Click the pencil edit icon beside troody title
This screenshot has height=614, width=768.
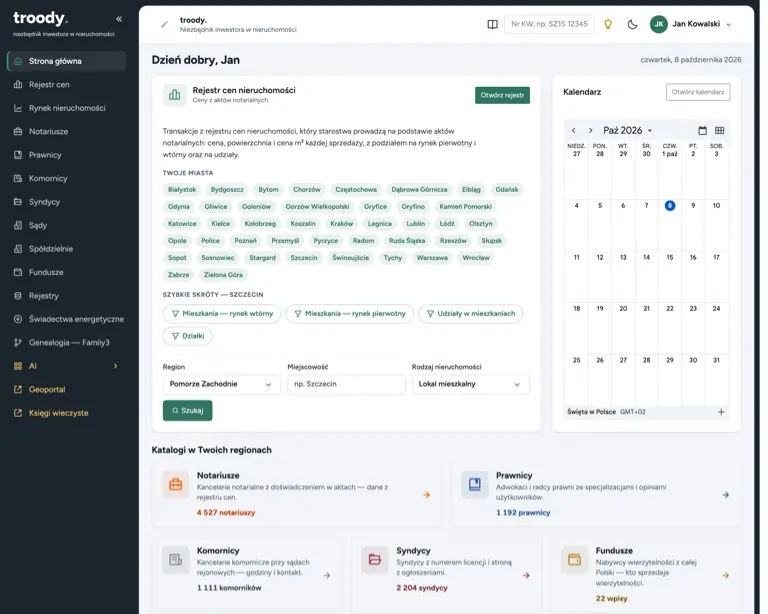point(165,24)
